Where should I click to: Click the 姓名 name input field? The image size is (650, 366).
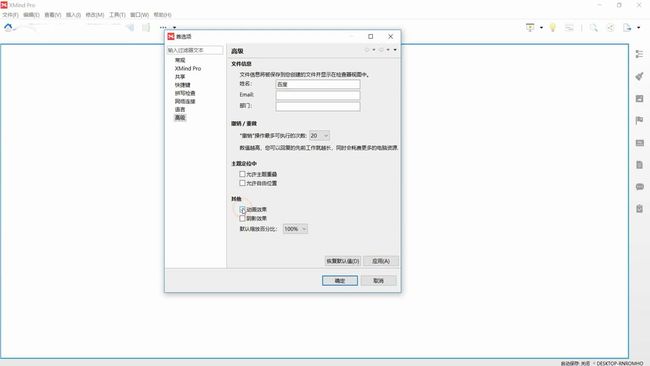[x=318, y=84]
